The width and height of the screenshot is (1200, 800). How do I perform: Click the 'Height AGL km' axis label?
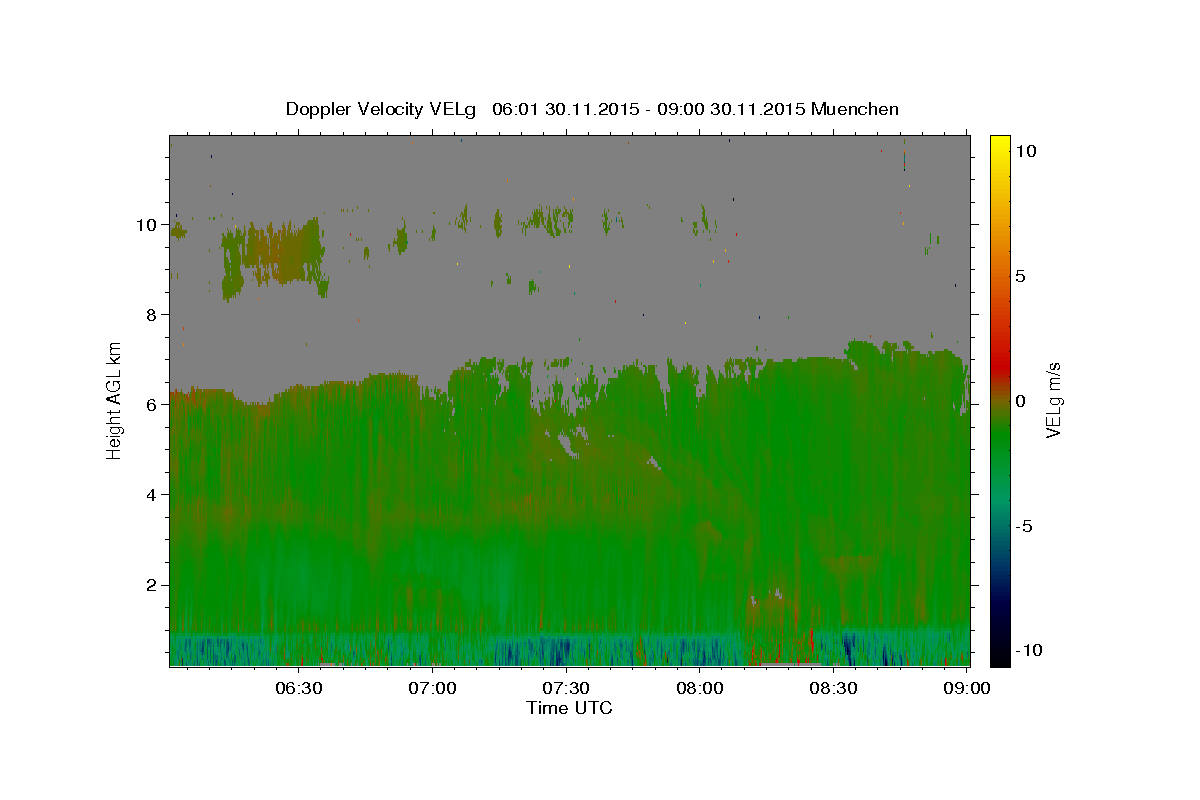point(115,400)
